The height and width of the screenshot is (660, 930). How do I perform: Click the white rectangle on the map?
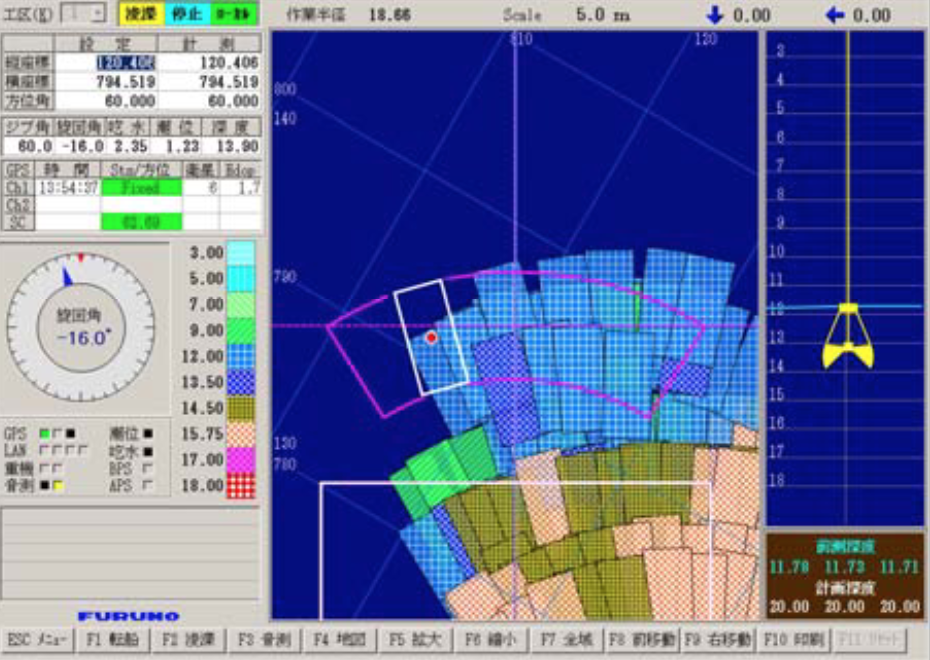432,337
